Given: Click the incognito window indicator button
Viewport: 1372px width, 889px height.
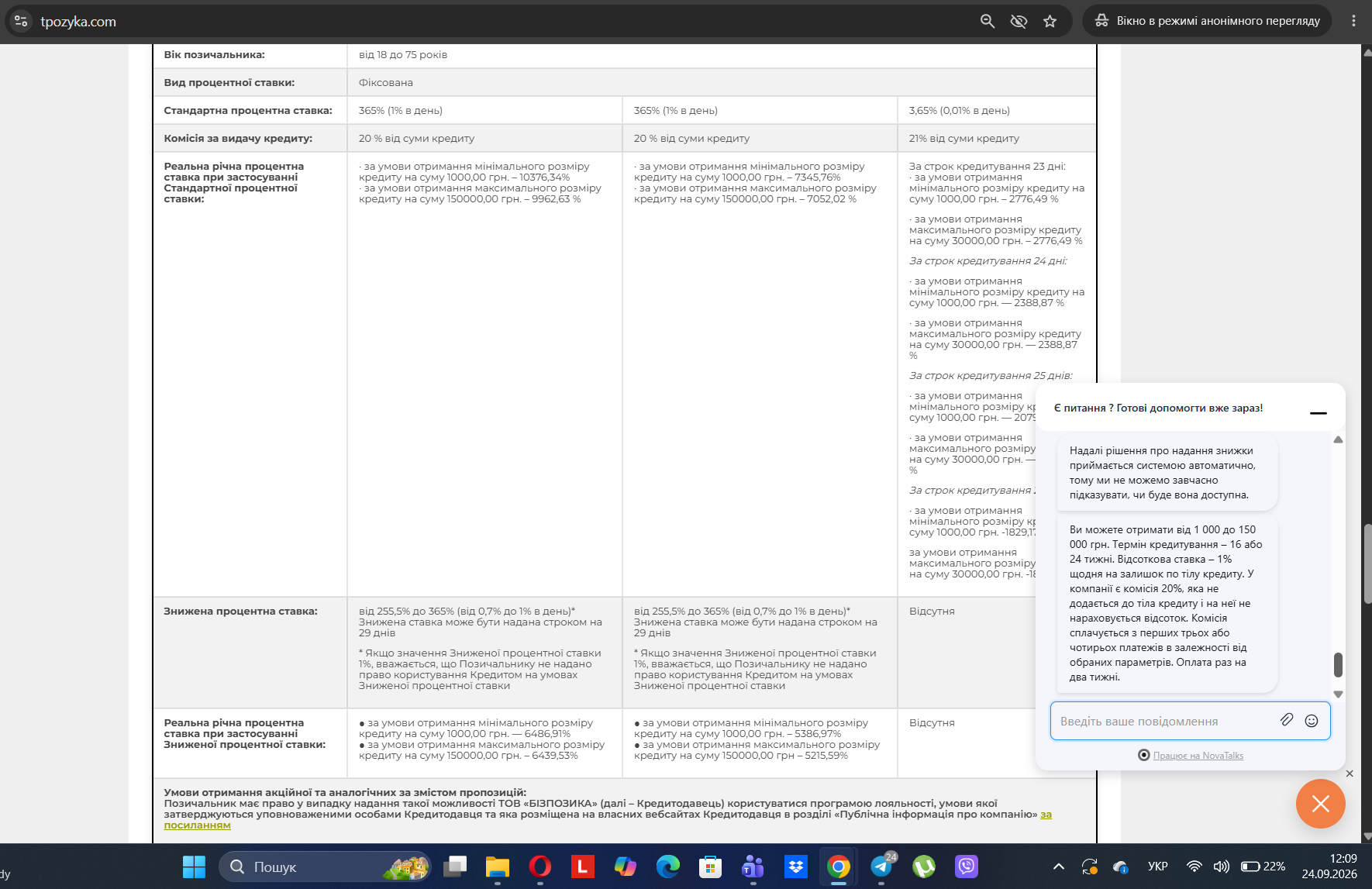Looking at the screenshot, I should pos(1207,21).
